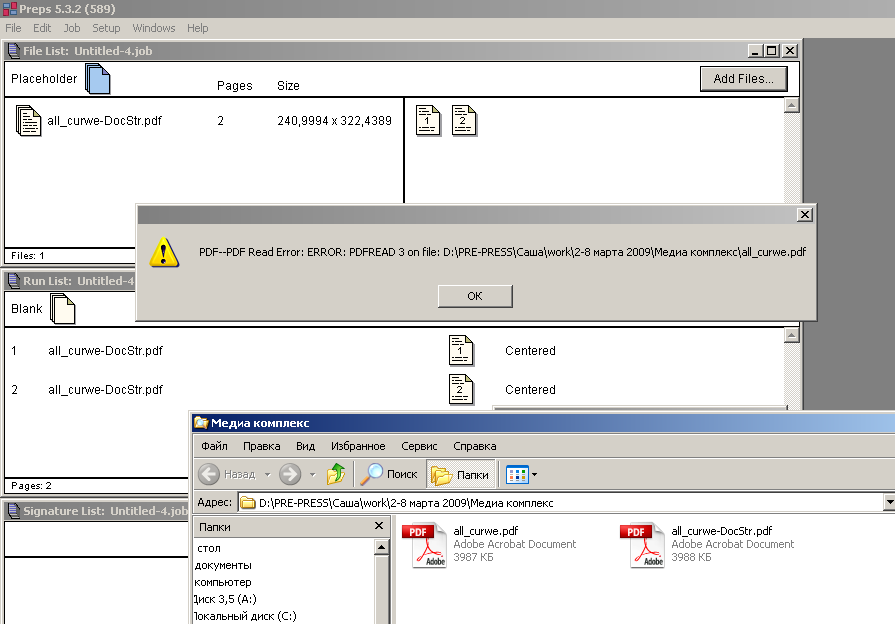Click OK in the PDF Read Error dialog
The height and width of the screenshot is (624, 895).
[x=475, y=296]
